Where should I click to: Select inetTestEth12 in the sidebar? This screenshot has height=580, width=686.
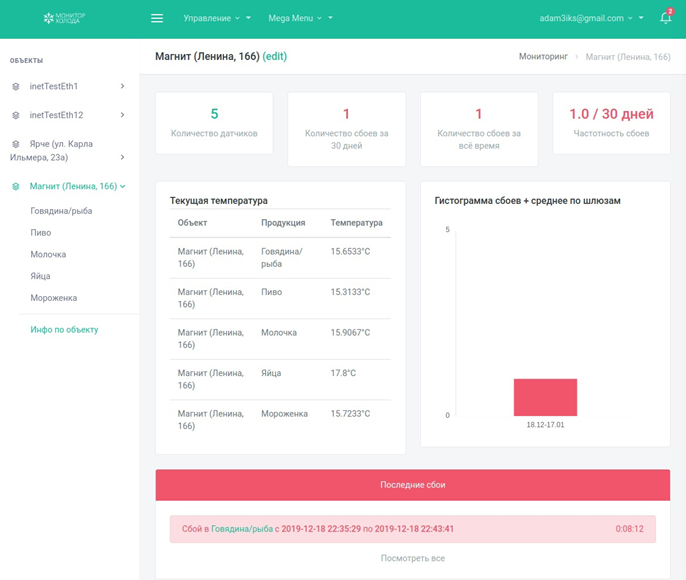point(56,115)
